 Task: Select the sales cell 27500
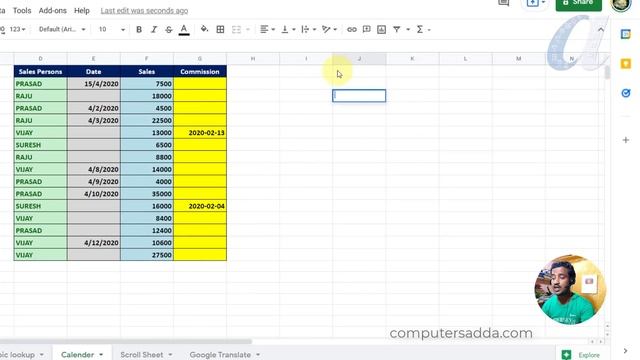pyautogui.click(x=147, y=255)
